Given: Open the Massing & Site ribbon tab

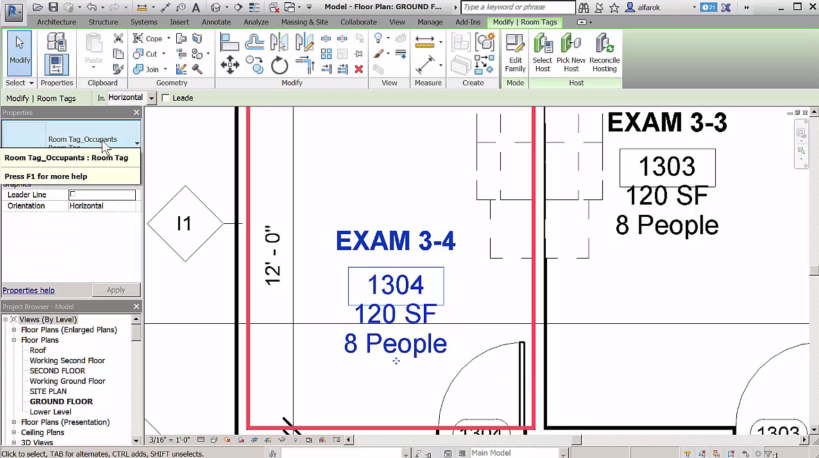Looking at the screenshot, I should [x=305, y=22].
